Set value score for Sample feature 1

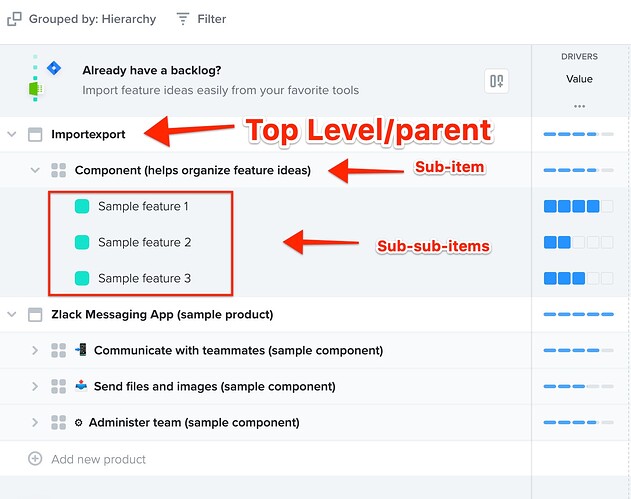click(579, 206)
